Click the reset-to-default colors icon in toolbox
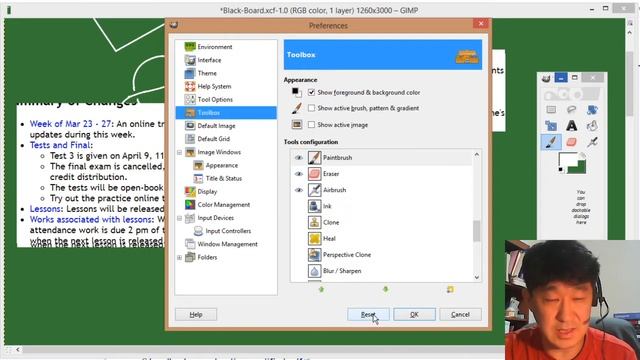640x360 pixels. tap(561, 169)
